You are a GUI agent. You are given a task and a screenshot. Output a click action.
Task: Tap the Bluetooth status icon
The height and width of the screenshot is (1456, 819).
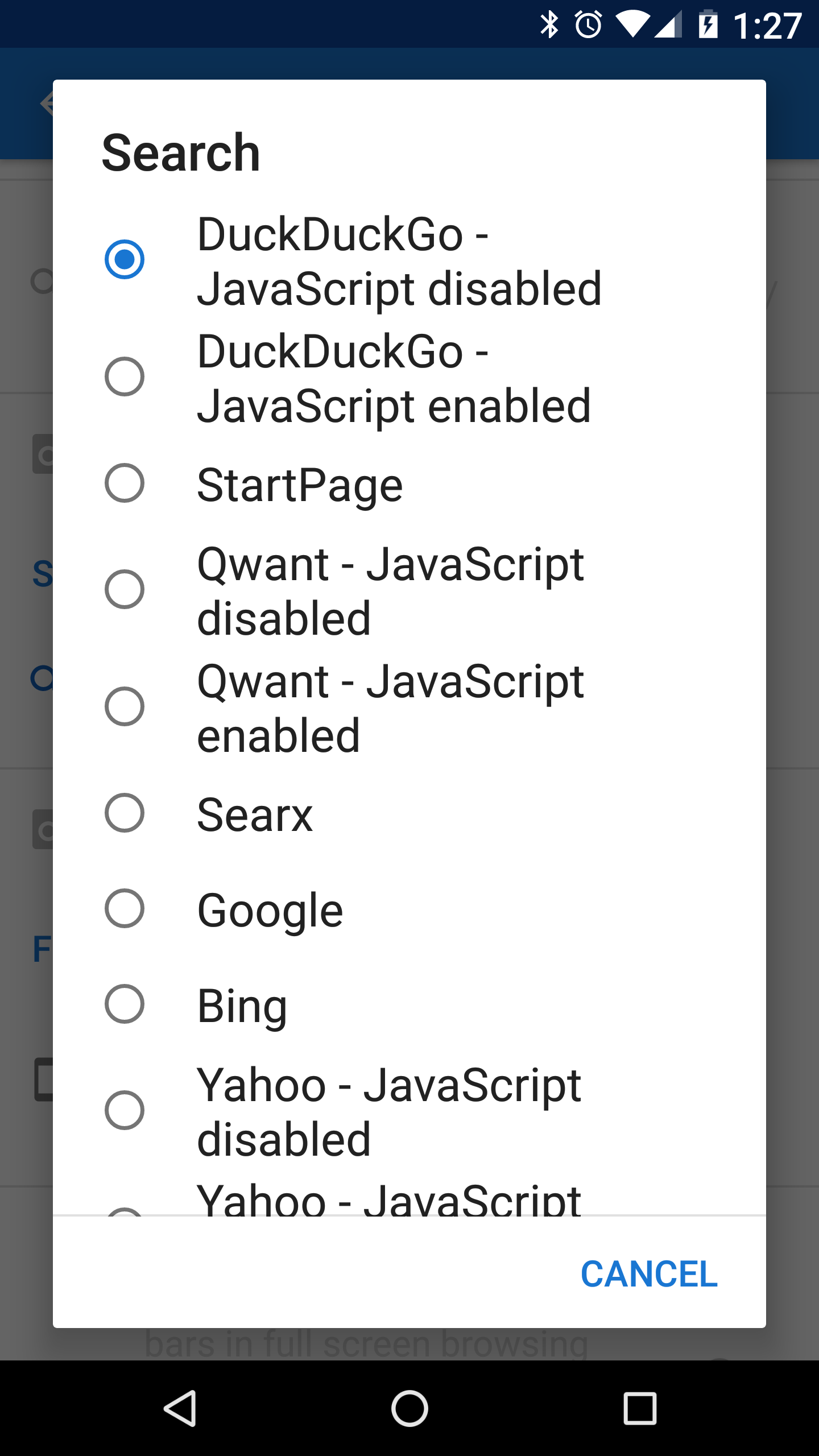549,24
